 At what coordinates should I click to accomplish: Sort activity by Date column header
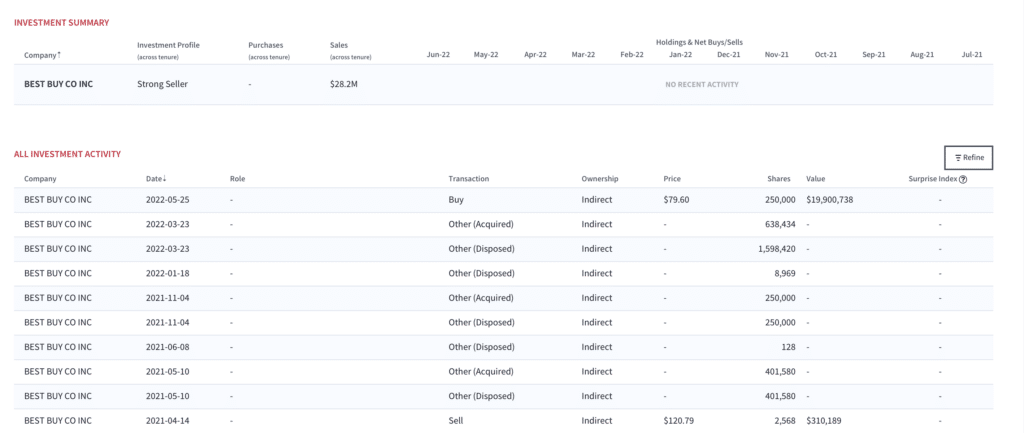pyautogui.click(x=156, y=178)
